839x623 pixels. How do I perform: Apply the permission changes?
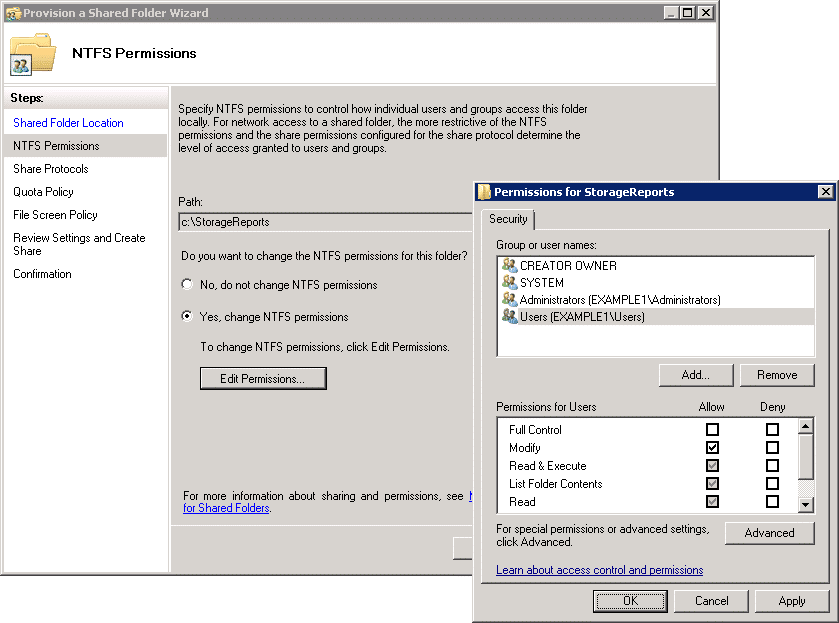792,601
